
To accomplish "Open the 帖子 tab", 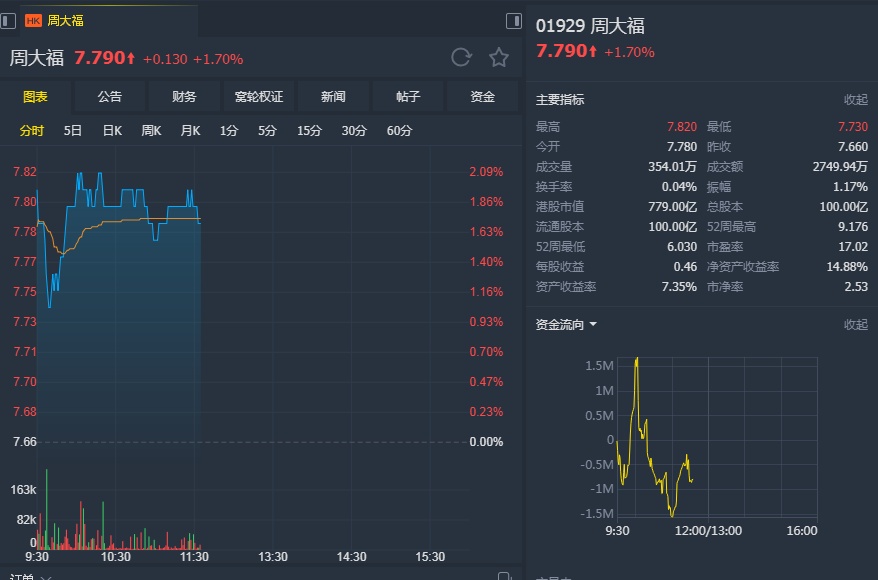I will [408, 97].
